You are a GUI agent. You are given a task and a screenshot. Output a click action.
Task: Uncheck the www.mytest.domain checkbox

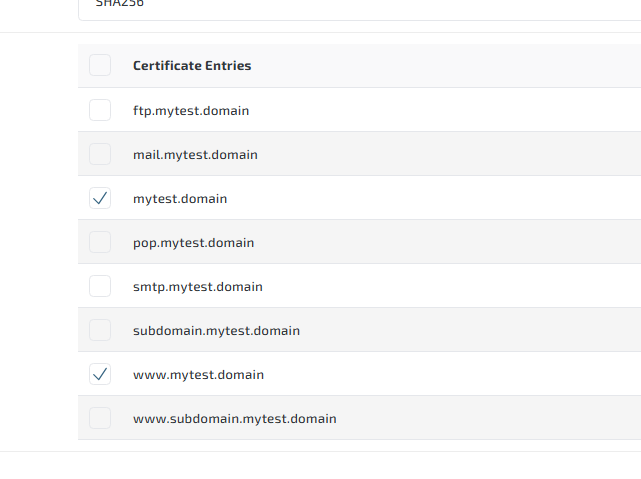tap(100, 374)
